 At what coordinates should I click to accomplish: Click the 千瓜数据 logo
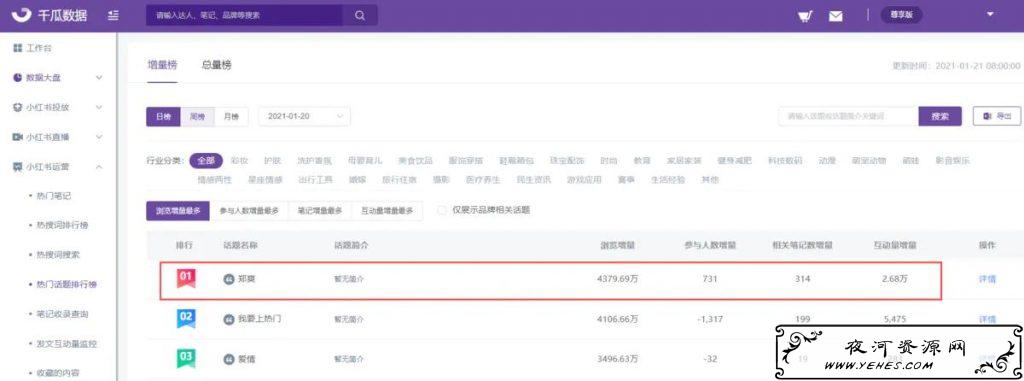click(x=49, y=15)
